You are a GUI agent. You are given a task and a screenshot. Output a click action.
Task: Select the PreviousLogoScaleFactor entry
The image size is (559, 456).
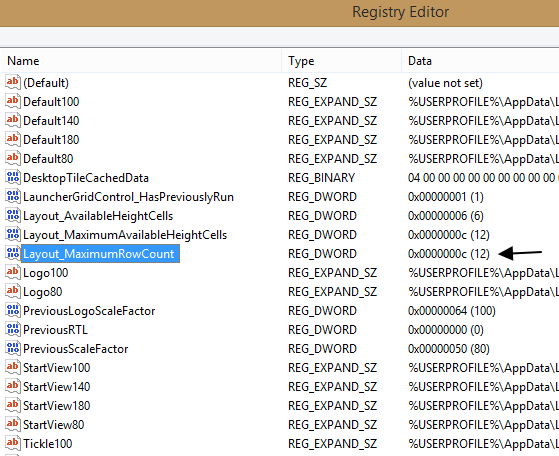tap(89, 311)
